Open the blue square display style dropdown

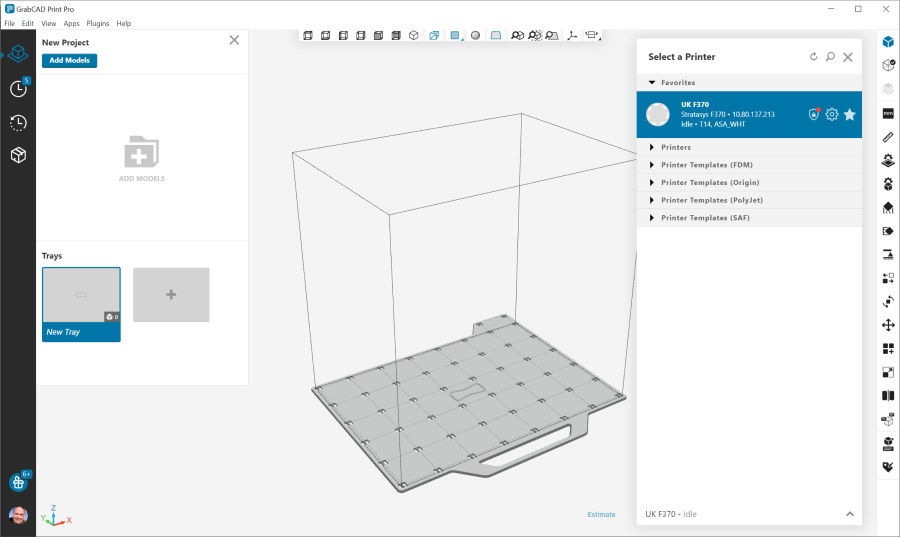click(456, 36)
